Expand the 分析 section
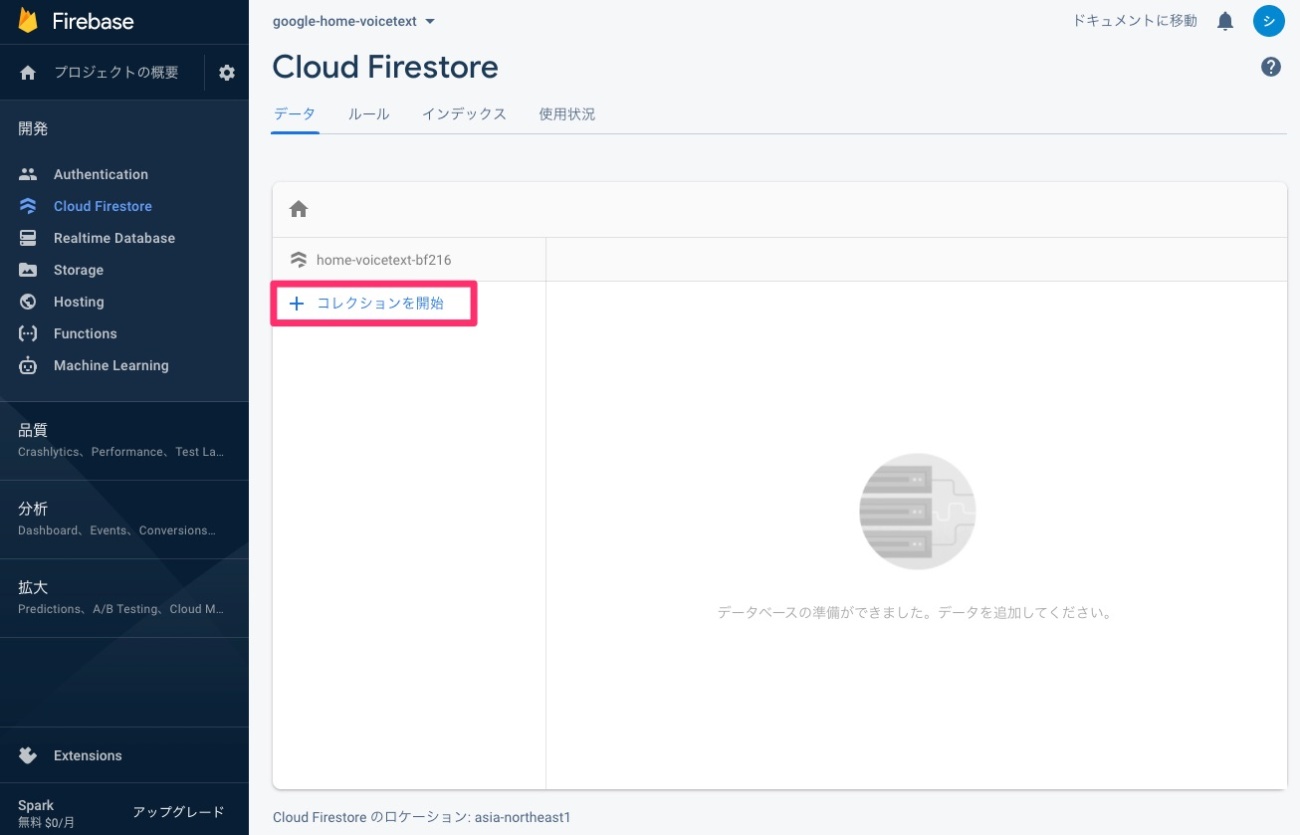The height and width of the screenshot is (835, 1300). click(124, 519)
